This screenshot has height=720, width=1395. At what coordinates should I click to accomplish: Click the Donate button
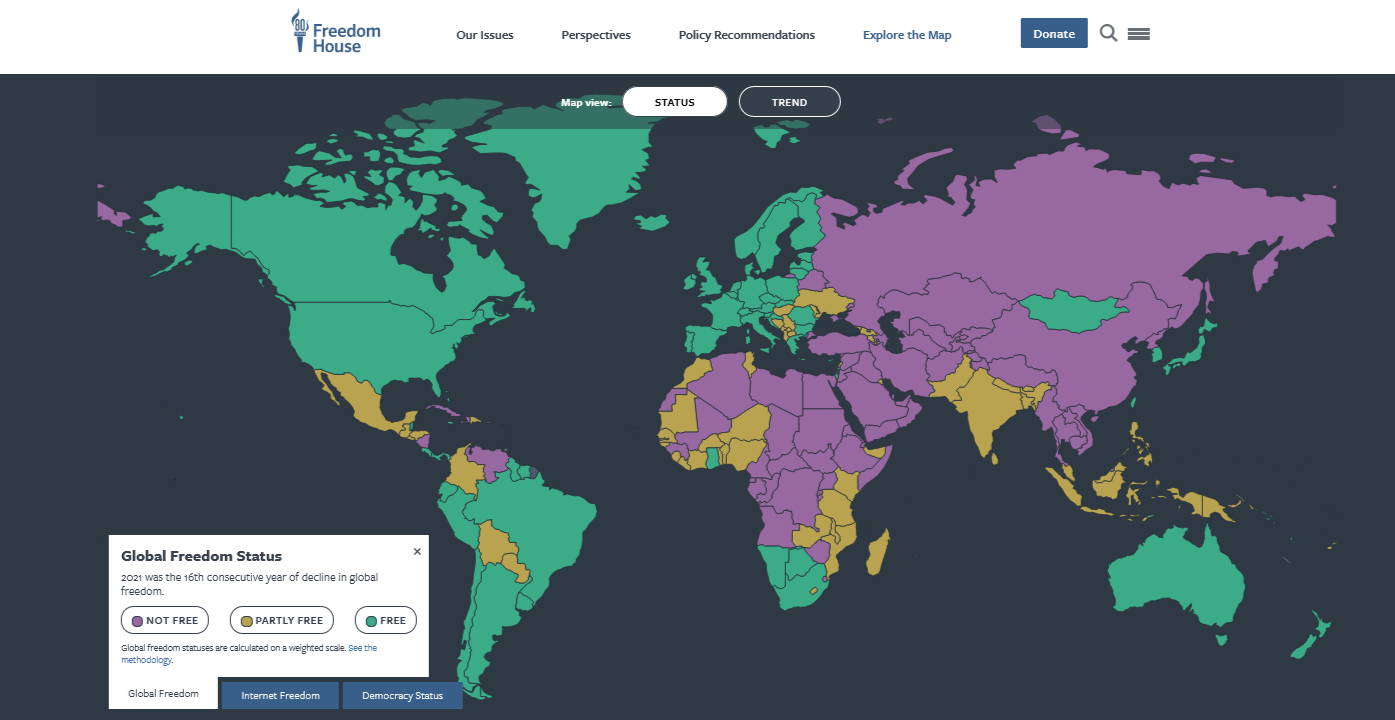(1054, 33)
